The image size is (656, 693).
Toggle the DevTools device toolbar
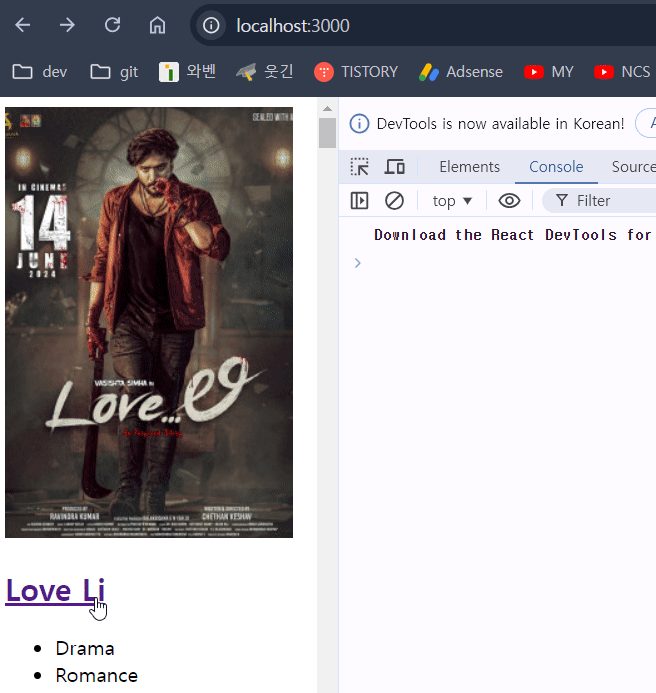pos(395,167)
